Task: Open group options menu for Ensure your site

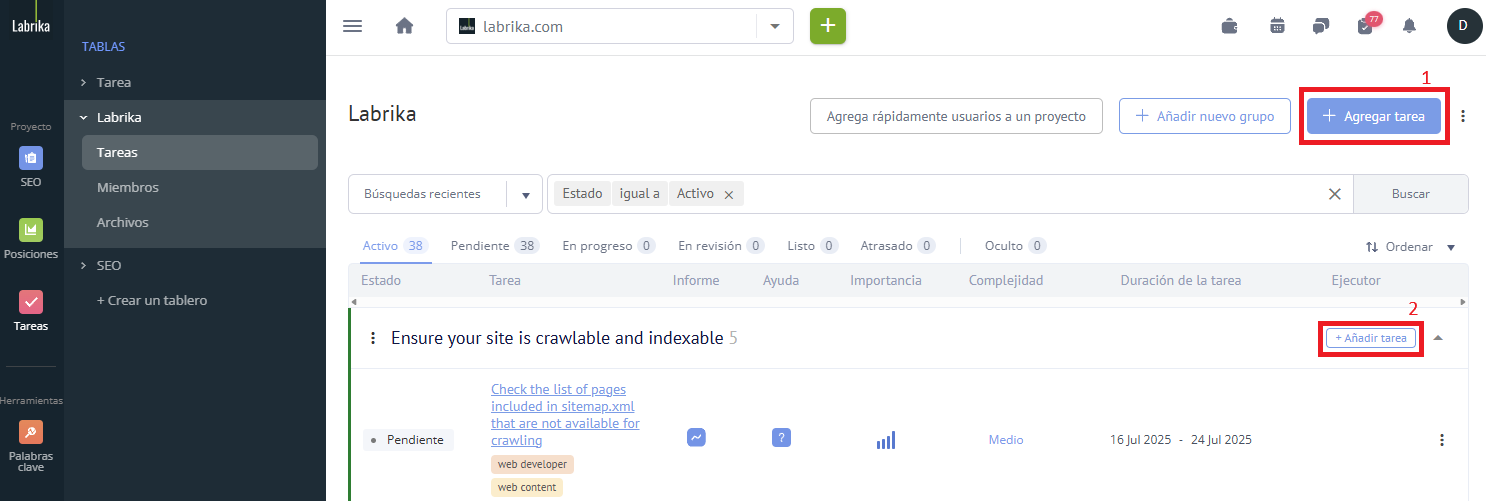Action: pos(373,338)
